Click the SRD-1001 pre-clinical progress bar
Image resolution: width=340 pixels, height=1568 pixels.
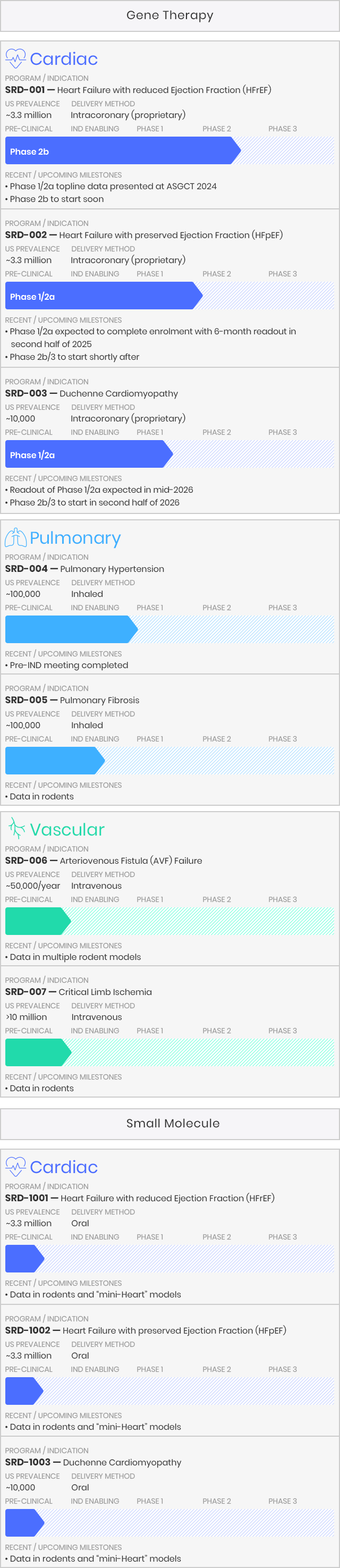(x=25, y=1259)
